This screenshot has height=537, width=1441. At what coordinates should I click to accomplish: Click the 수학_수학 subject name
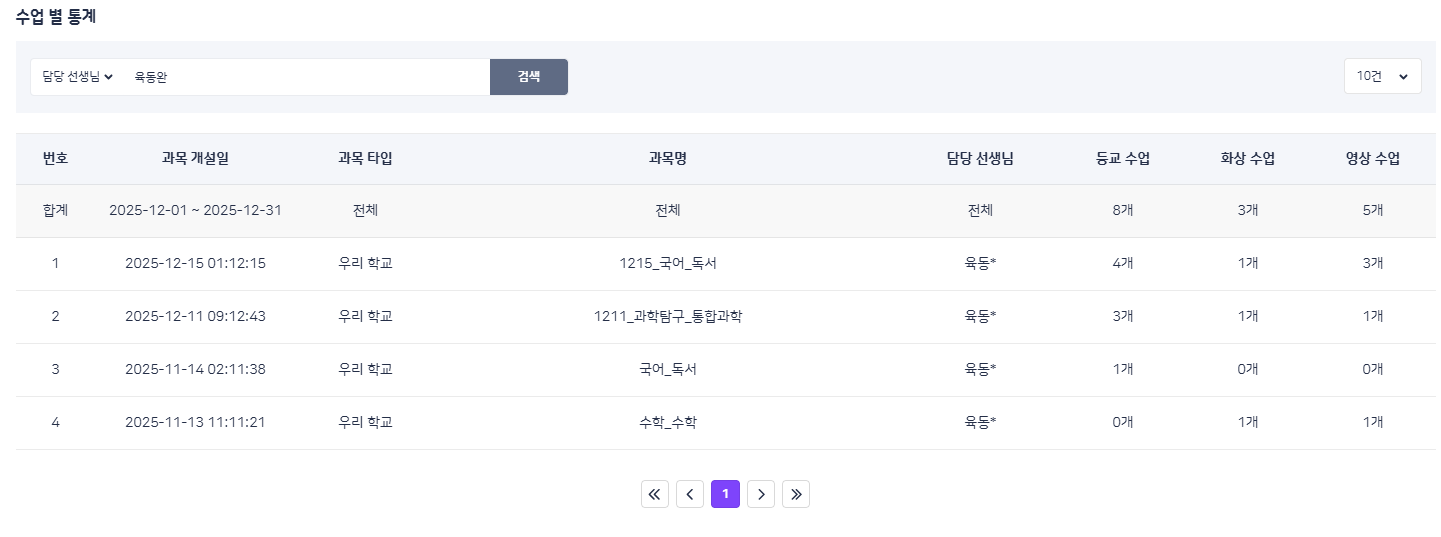click(667, 422)
